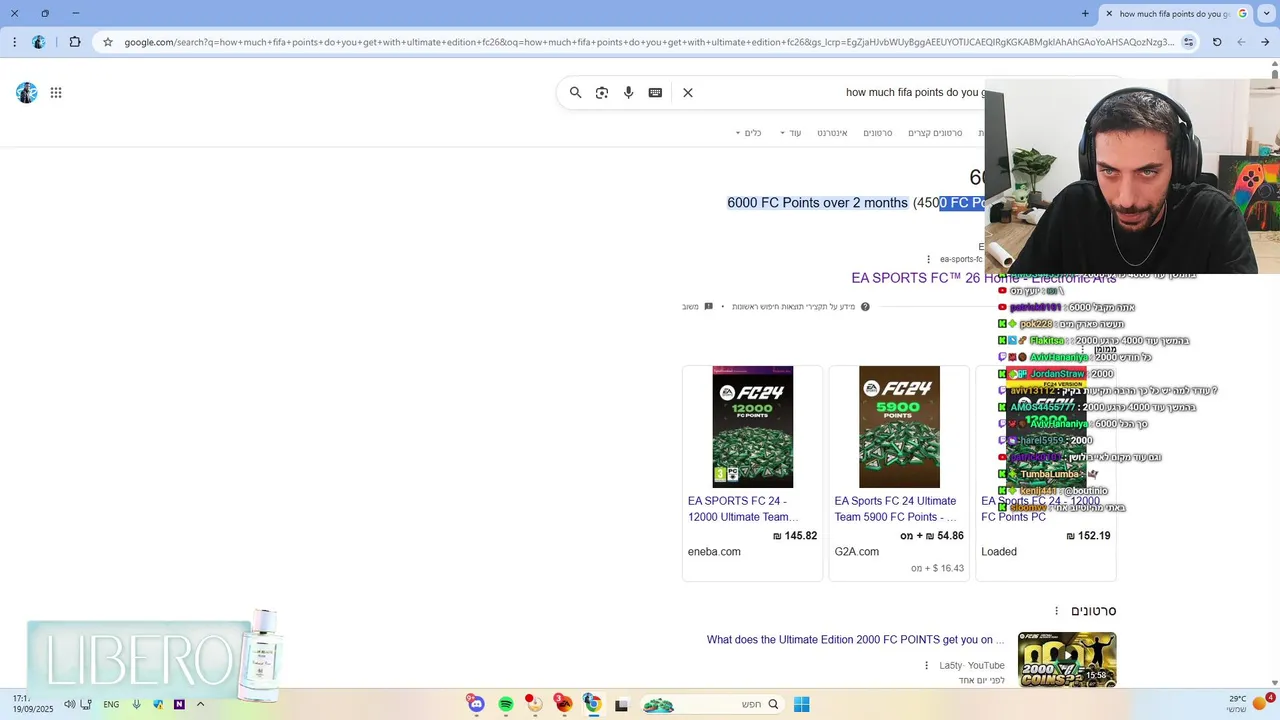This screenshot has width=1280, height=720.
Task: Open three-dot menu beside La5ty YouTube
Action: point(927,665)
